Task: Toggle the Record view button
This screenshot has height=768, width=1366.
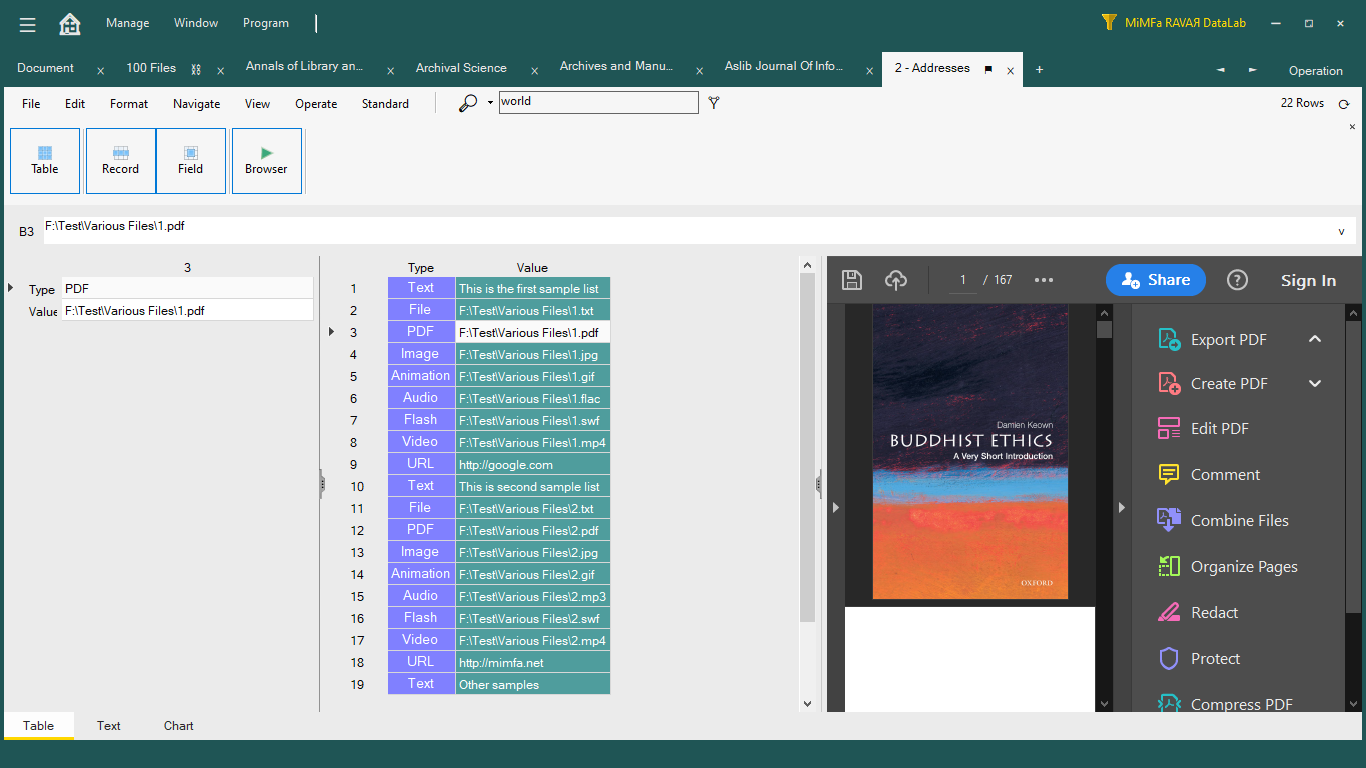Action: [x=120, y=160]
